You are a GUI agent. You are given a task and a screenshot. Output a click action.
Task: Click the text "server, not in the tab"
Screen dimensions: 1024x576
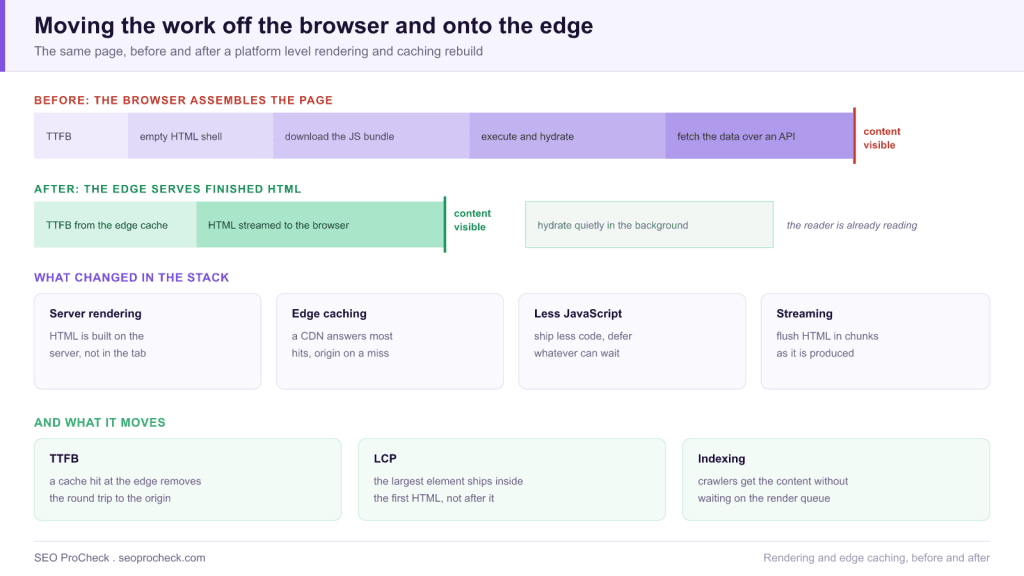98,353
